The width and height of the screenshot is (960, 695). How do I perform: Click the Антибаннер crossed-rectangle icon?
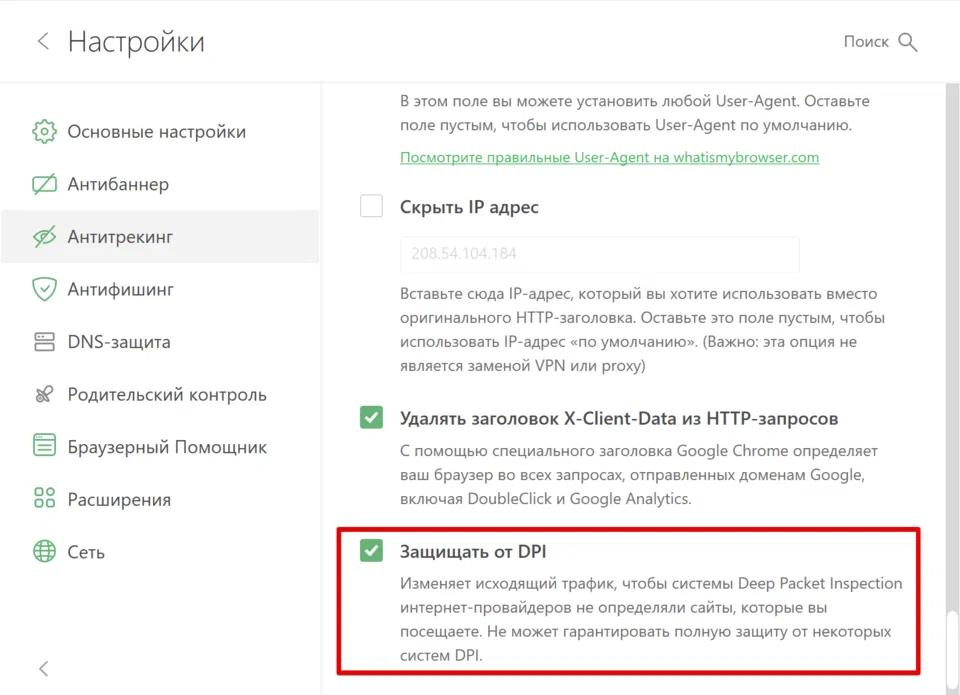click(x=44, y=185)
